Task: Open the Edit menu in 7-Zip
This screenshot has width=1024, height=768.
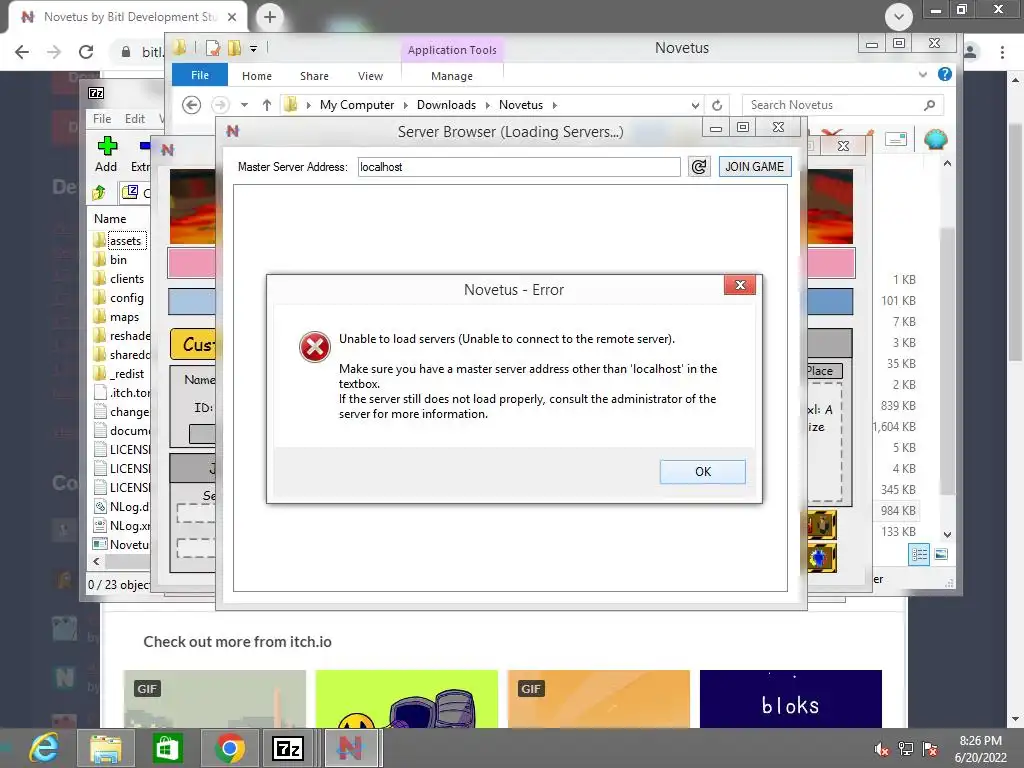Action: (x=135, y=119)
